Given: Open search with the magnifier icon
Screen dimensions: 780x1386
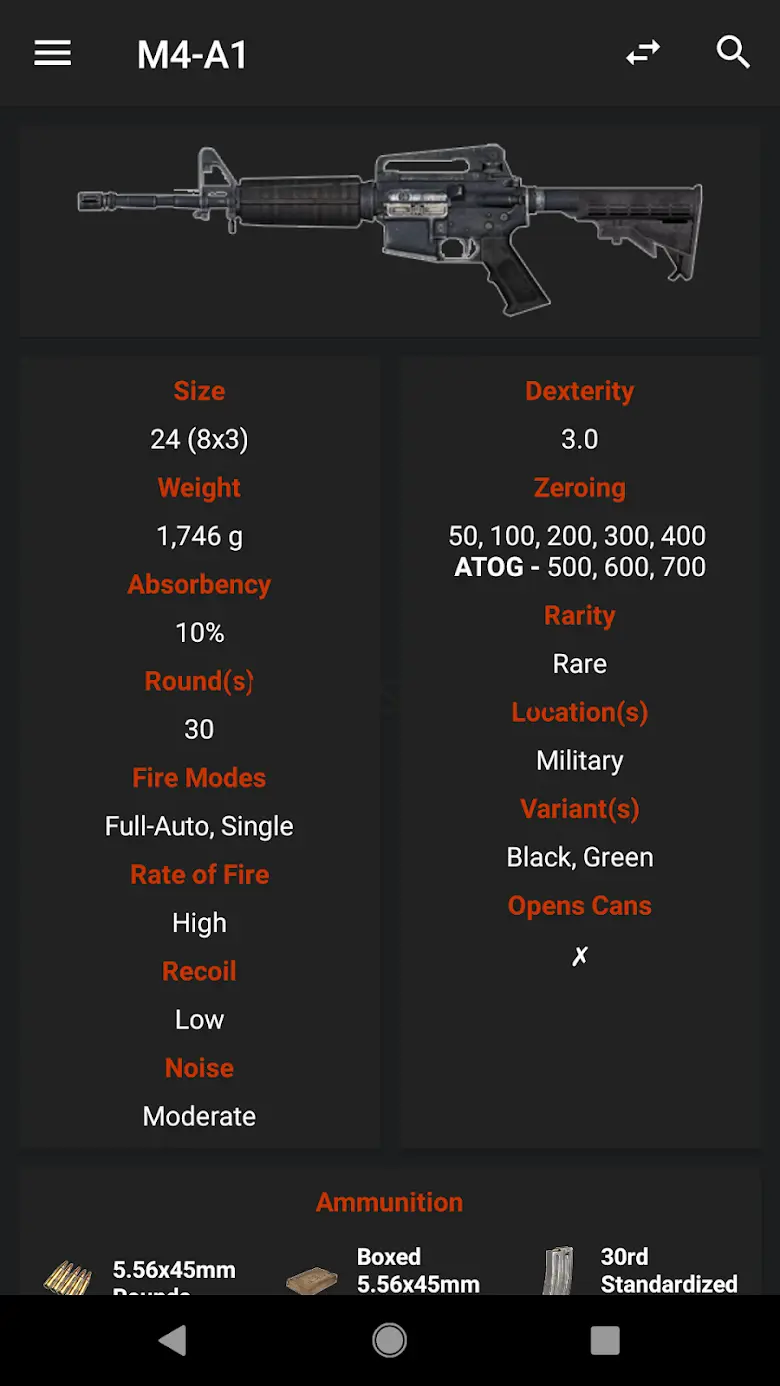Looking at the screenshot, I should click(x=733, y=53).
